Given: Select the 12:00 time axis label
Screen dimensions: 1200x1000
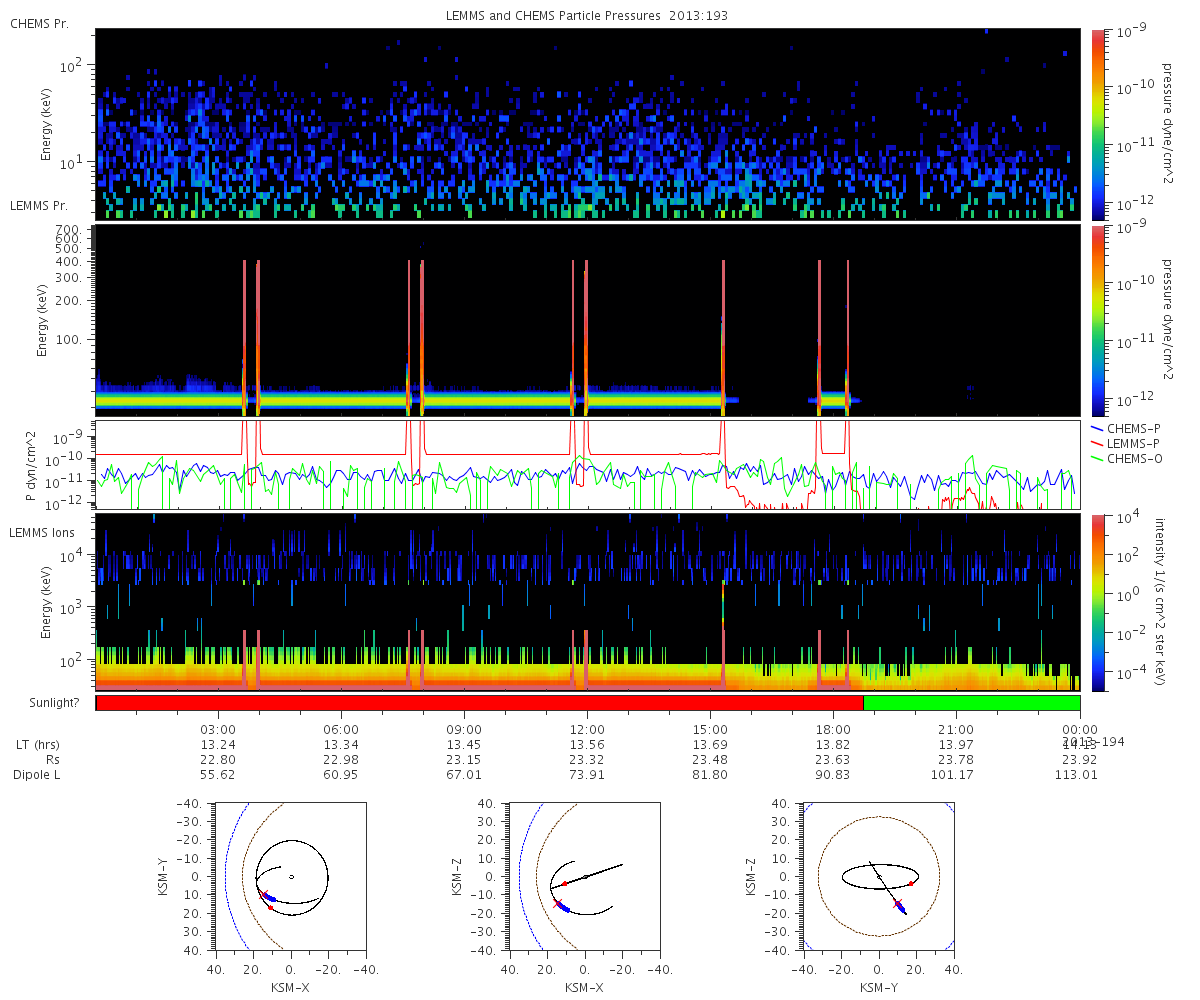Looking at the screenshot, I should coord(587,730).
